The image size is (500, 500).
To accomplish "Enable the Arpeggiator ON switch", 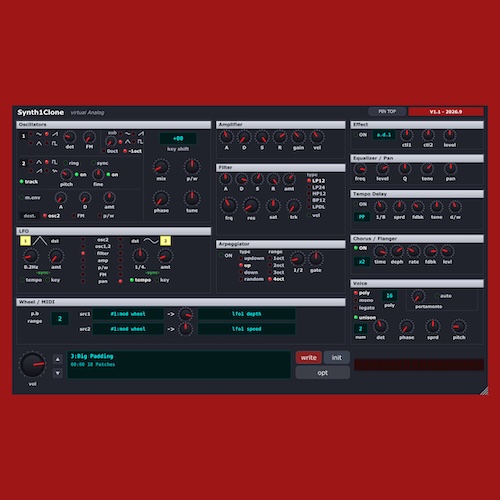I will [x=226, y=256].
